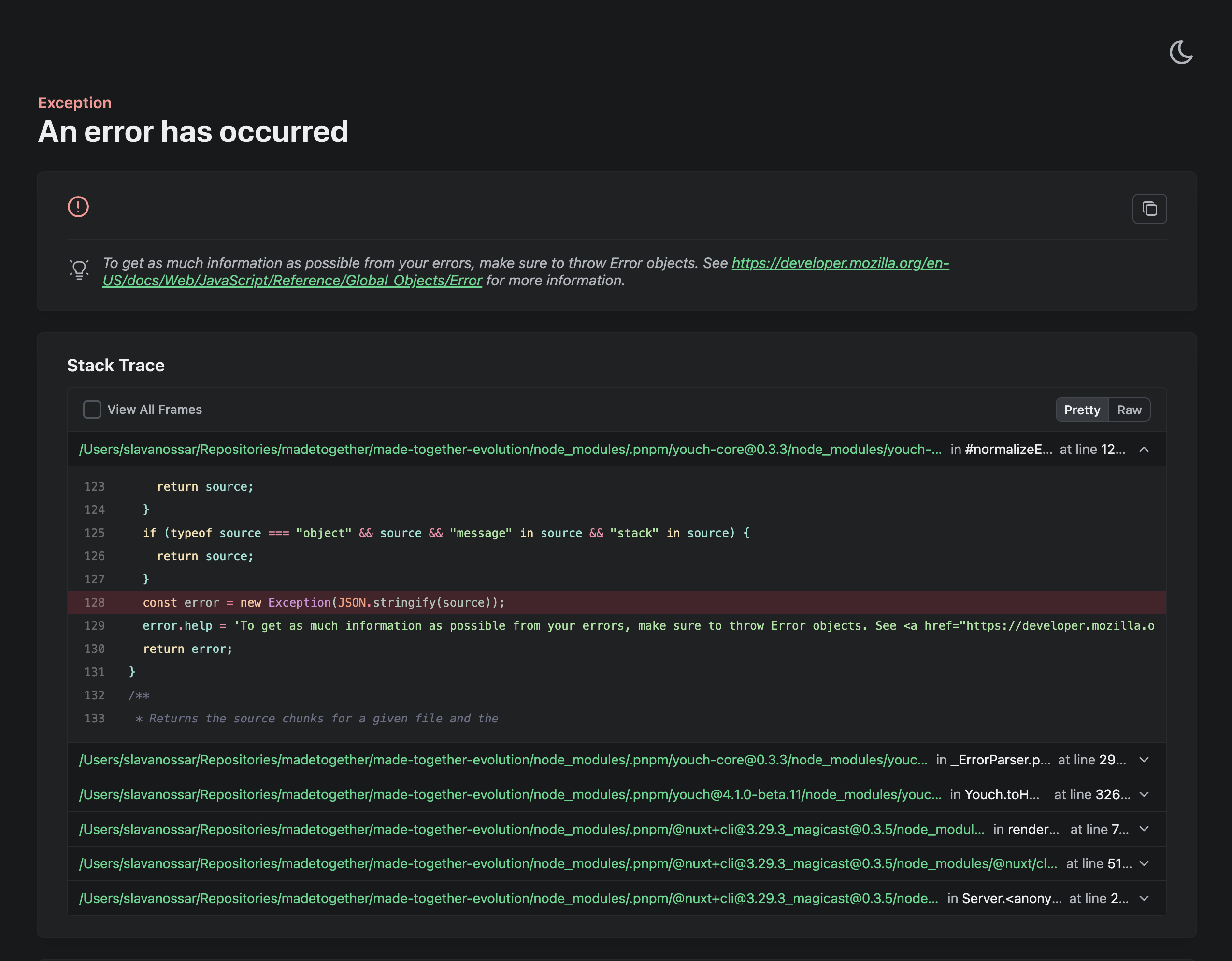1232x961 pixels.
Task: Click the lightbulb hint icon
Action: click(79, 270)
